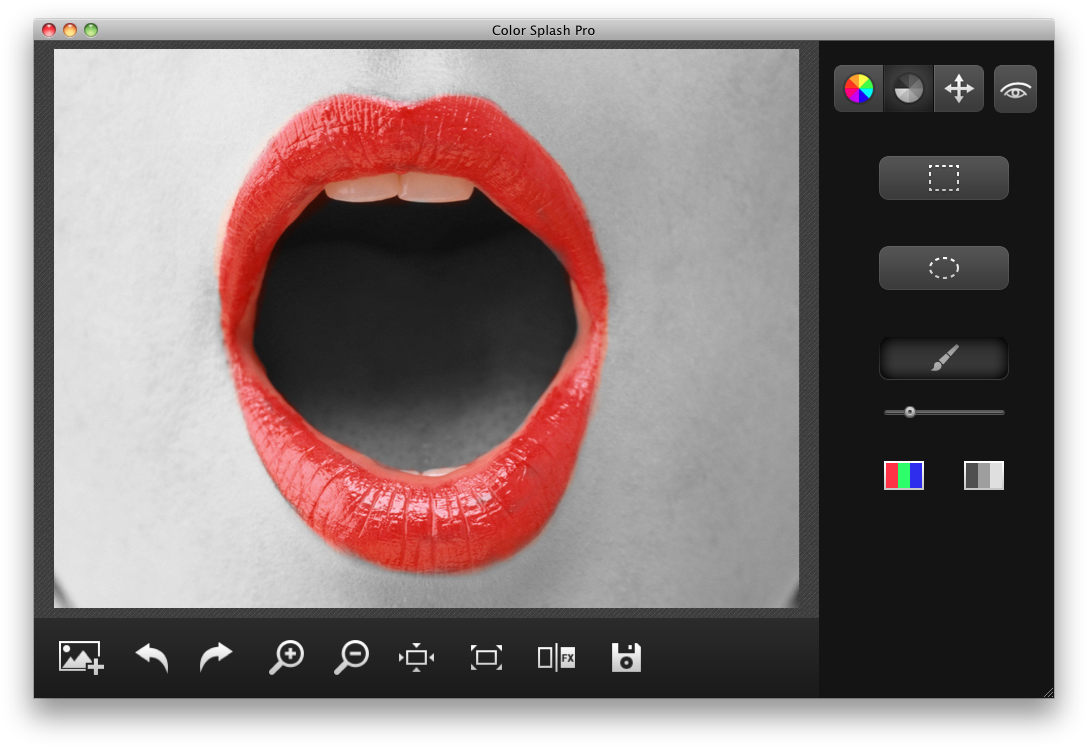
Task: Select the grayscale gradient swatch
Action: 984,475
